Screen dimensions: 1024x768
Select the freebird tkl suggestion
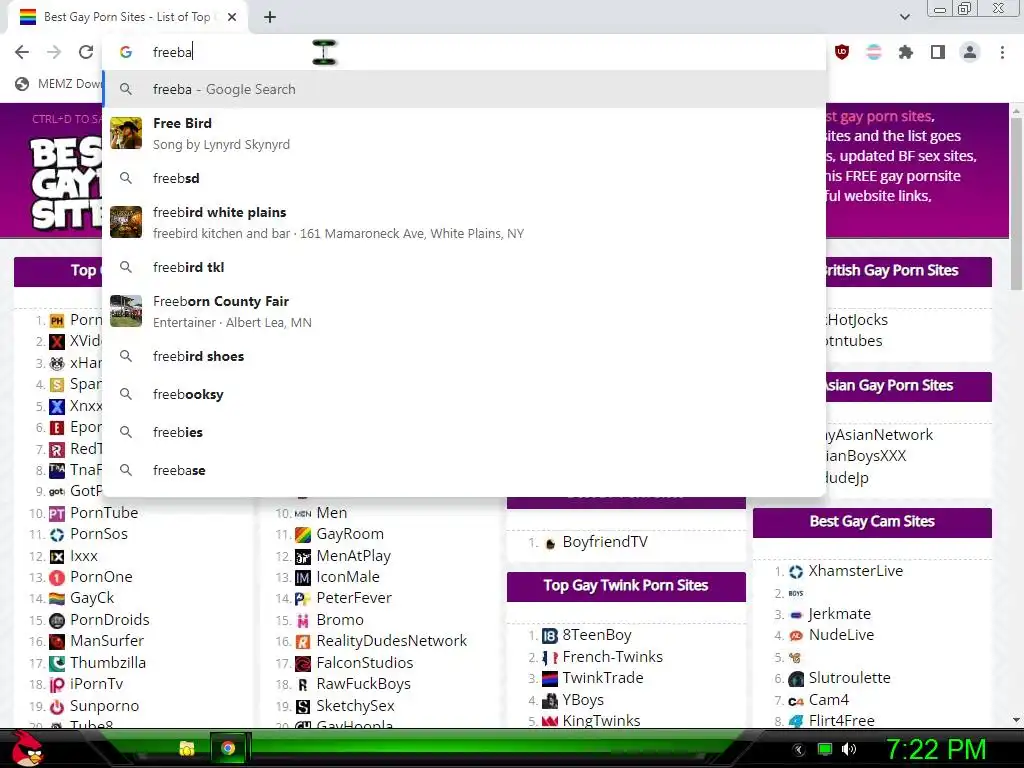point(464,267)
